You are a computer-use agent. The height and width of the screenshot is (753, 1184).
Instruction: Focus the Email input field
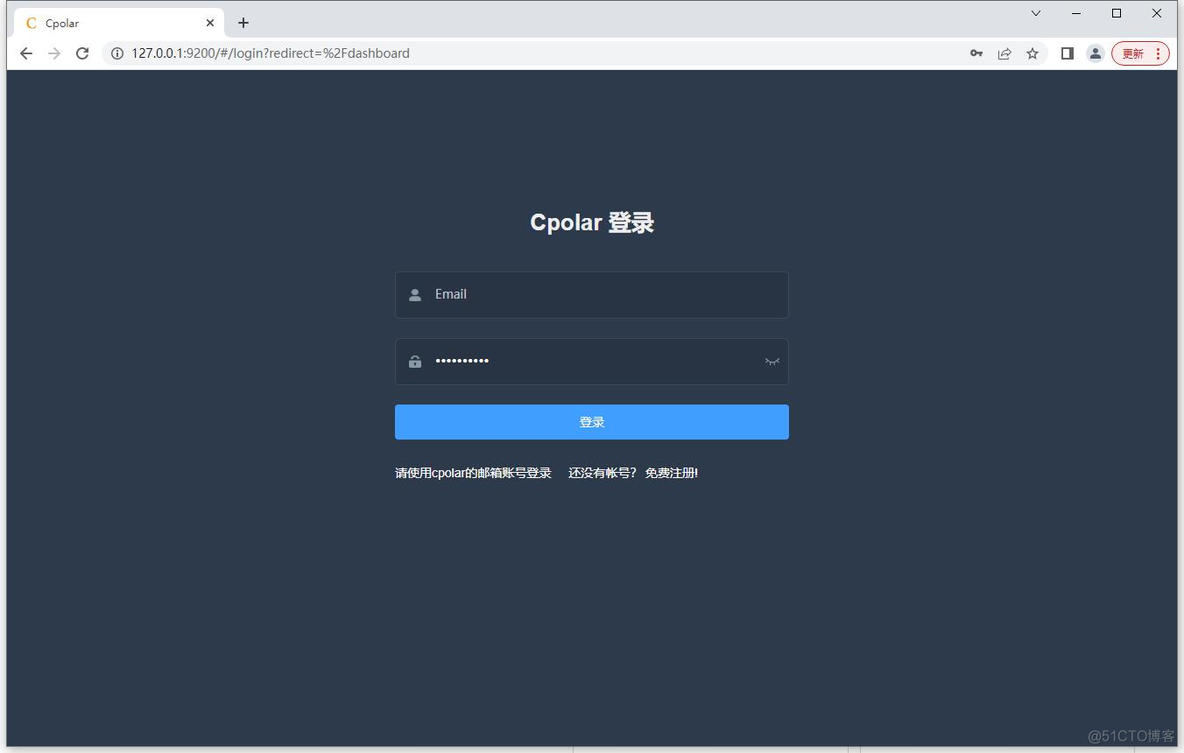591,295
